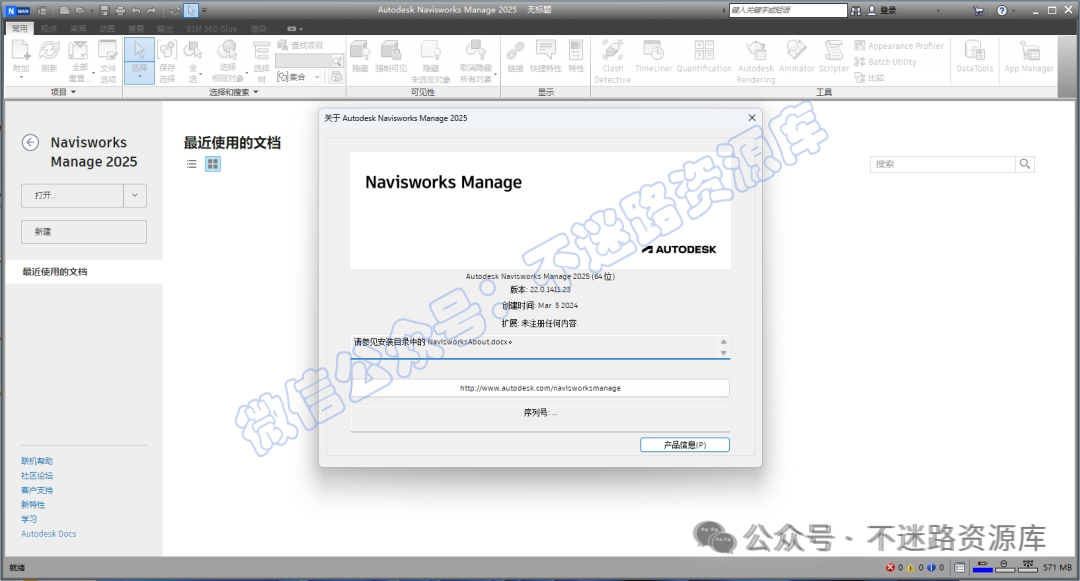Open the Autodesk Docs link
The width and height of the screenshot is (1080, 581).
[48, 534]
